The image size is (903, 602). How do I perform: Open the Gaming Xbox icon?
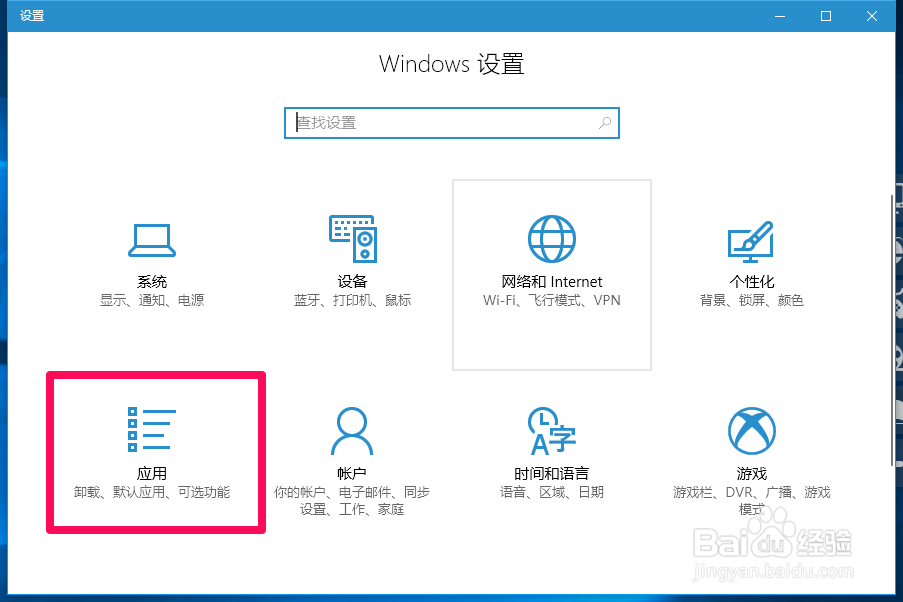(752, 430)
